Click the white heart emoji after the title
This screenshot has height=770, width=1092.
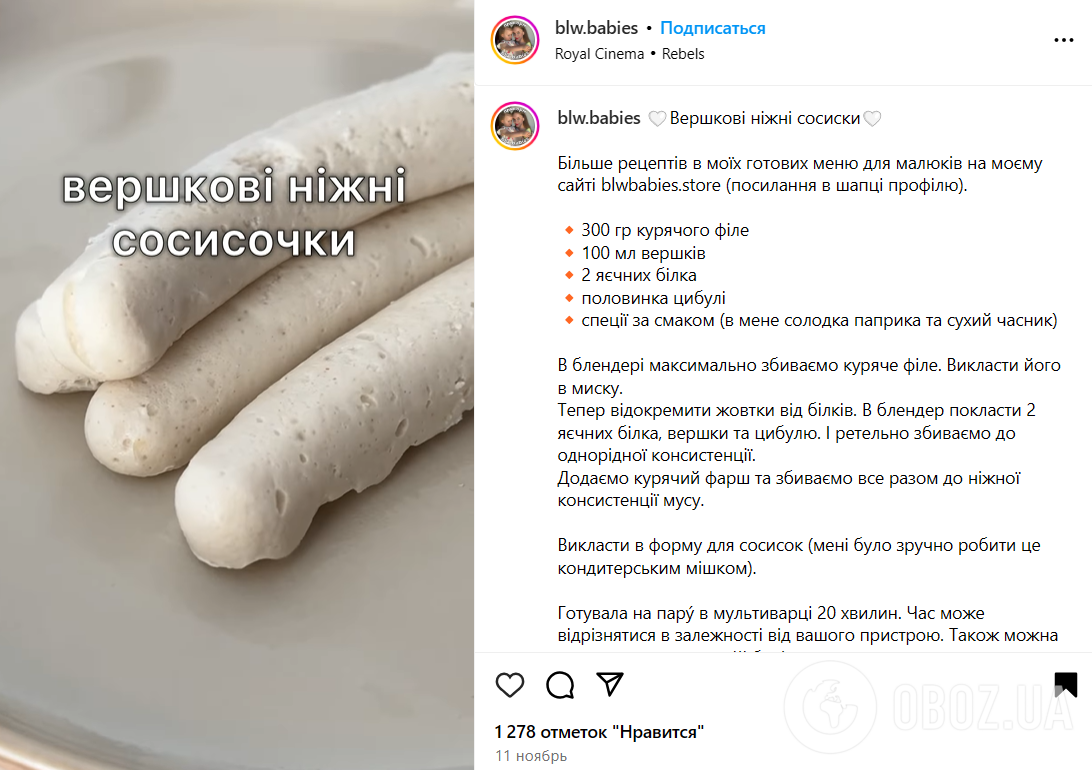(x=872, y=119)
